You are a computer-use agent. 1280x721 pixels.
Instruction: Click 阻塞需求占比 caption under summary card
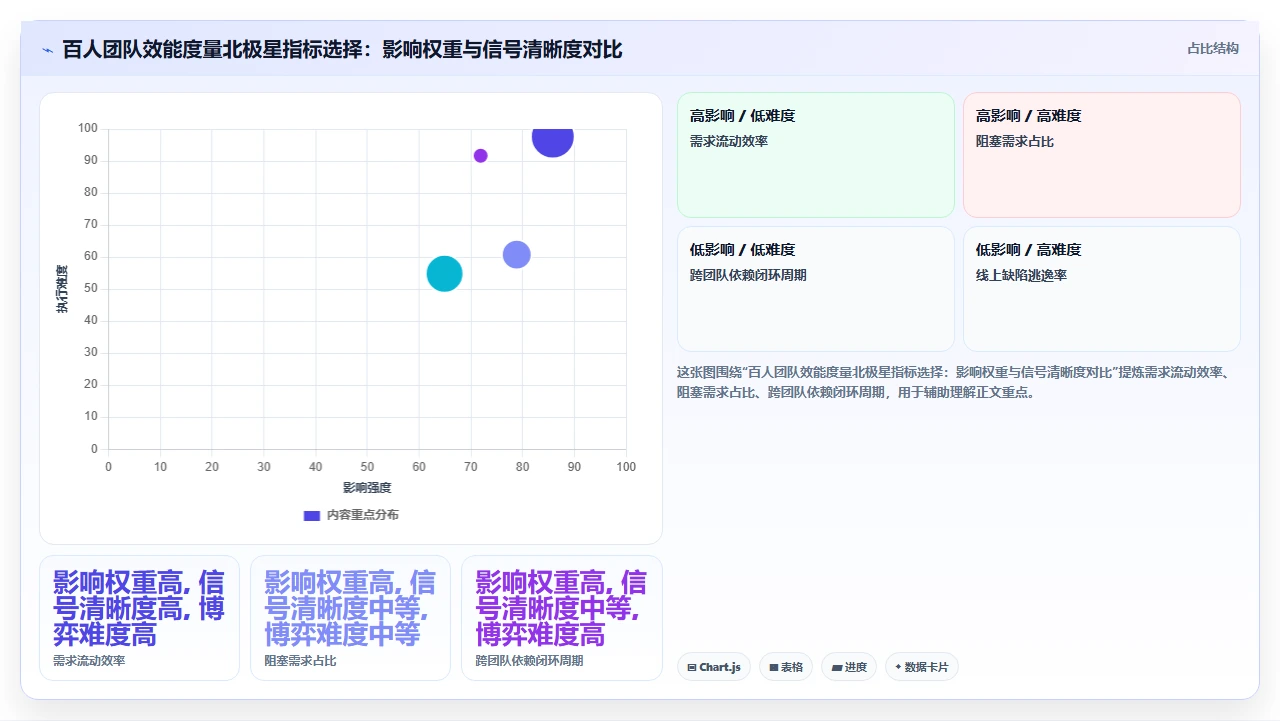coord(300,661)
